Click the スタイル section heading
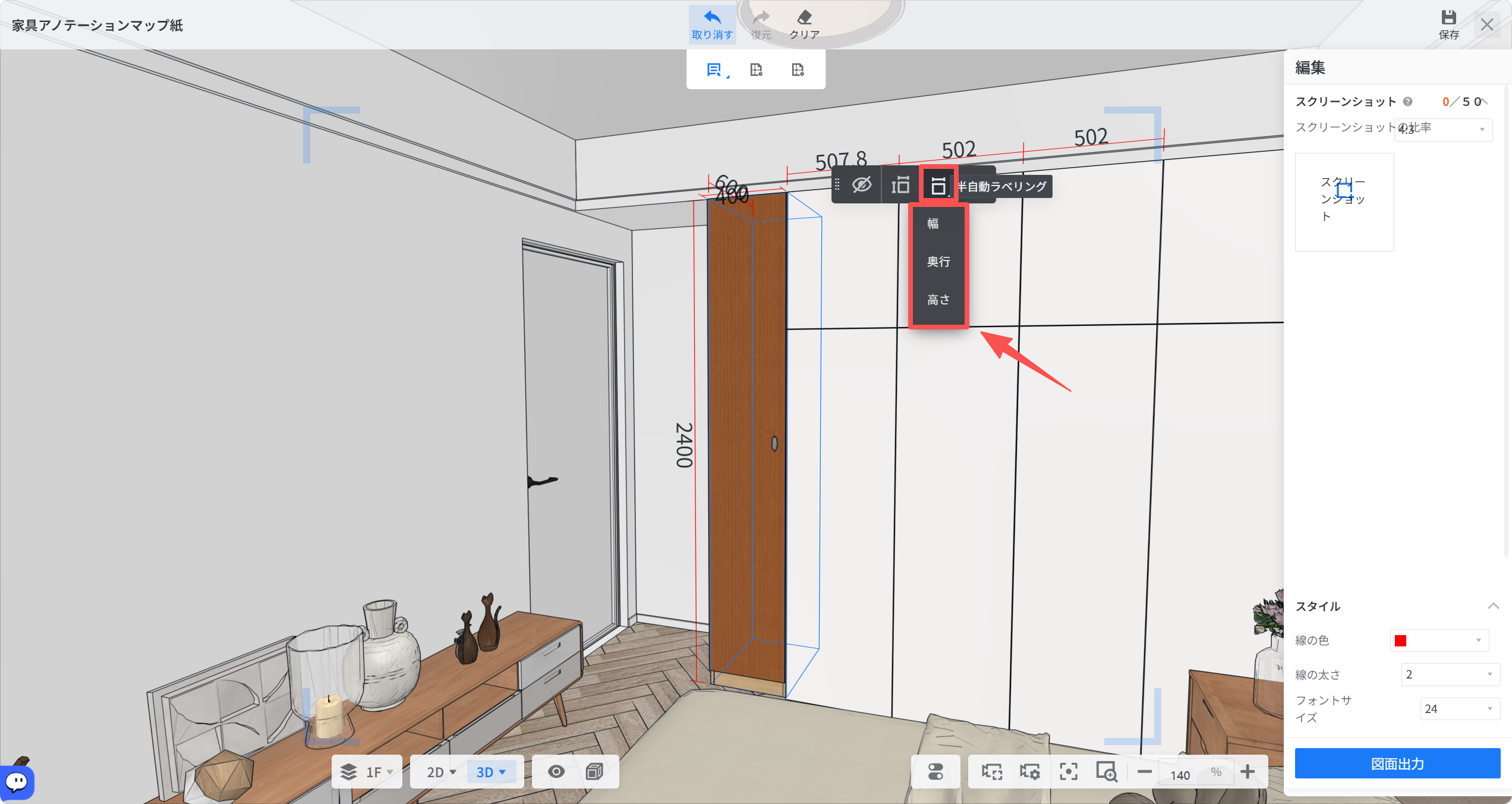1512x804 pixels. pyautogui.click(x=1318, y=606)
